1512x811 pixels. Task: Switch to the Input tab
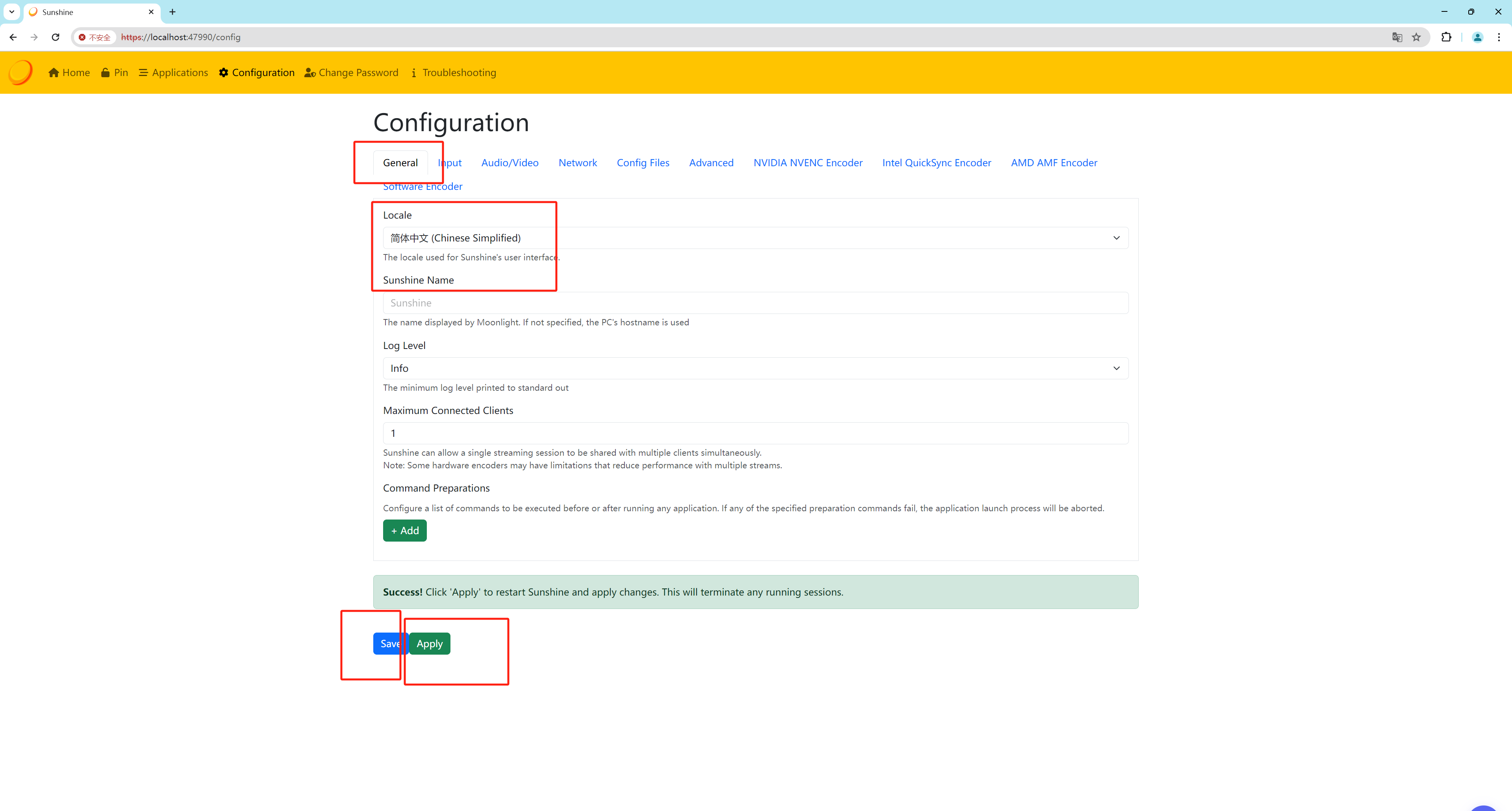[x=450, y=163]
